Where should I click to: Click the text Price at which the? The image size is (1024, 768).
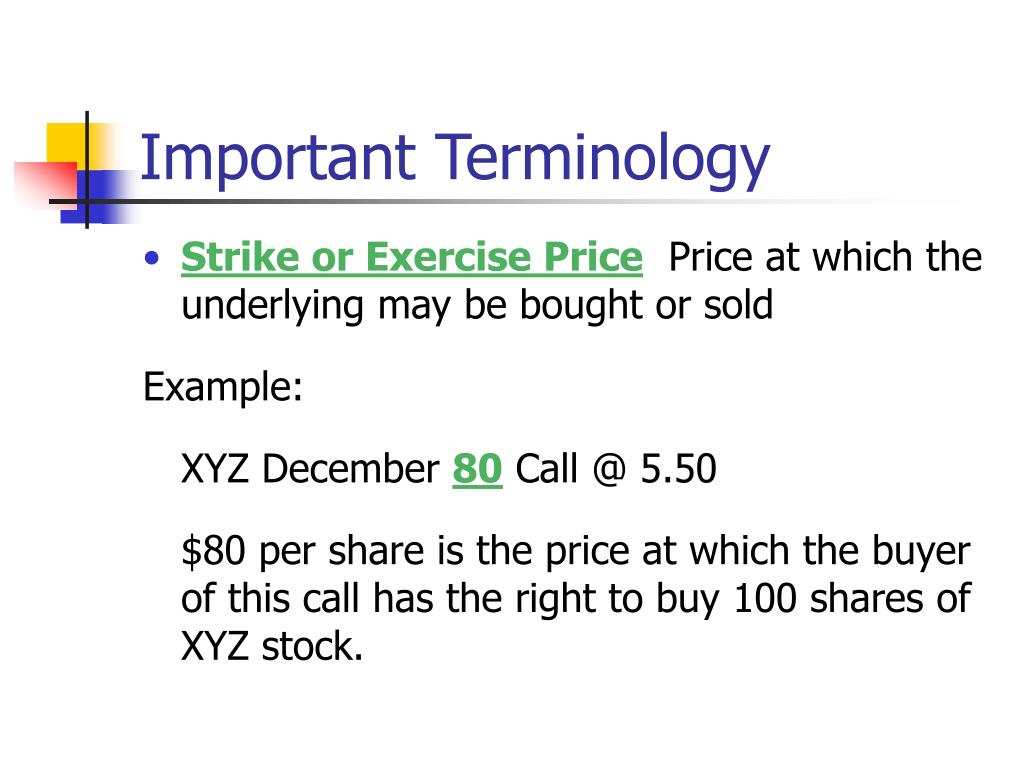(825, 257)
